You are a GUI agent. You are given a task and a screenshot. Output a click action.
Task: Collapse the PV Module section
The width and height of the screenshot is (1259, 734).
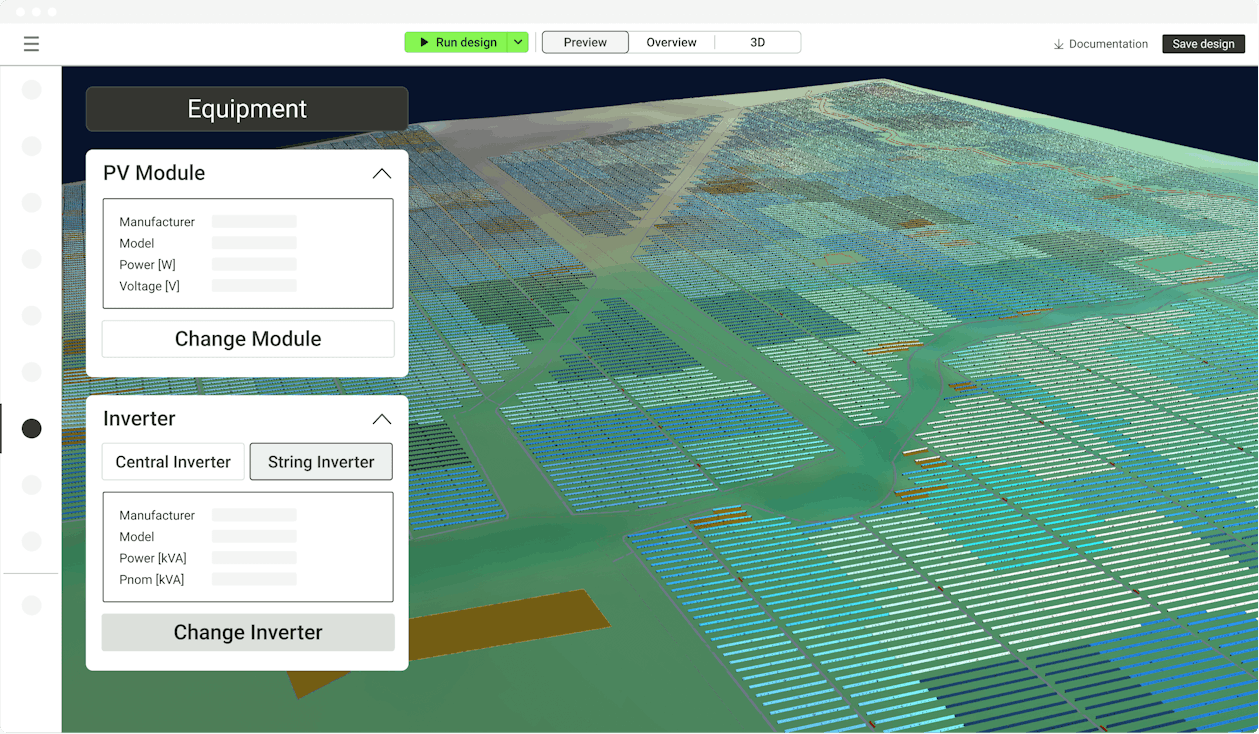point(381,172)
